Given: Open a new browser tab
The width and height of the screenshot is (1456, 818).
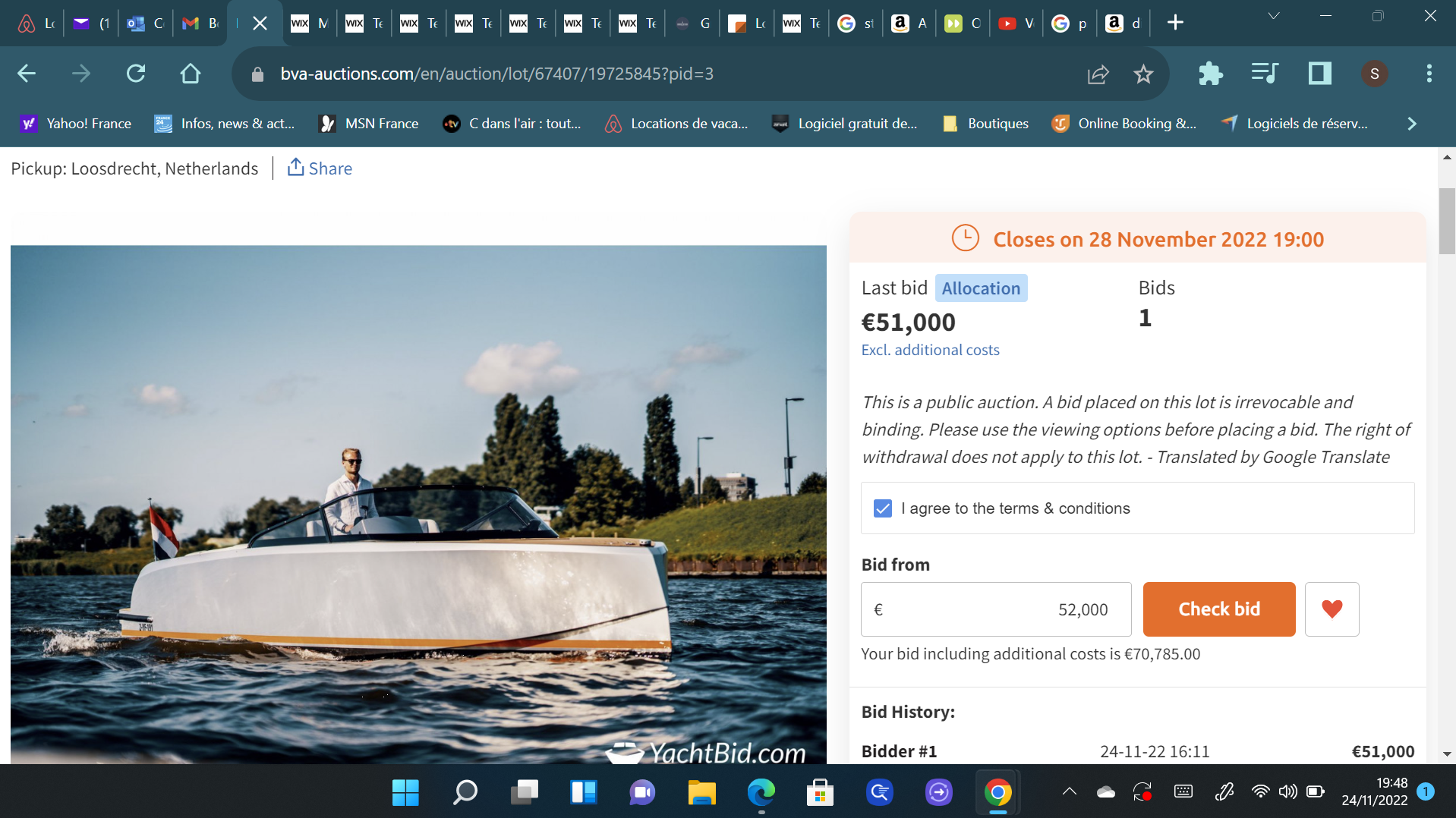Looking at the screenshot, I should pyautogui.click(x=1175, y=23).
